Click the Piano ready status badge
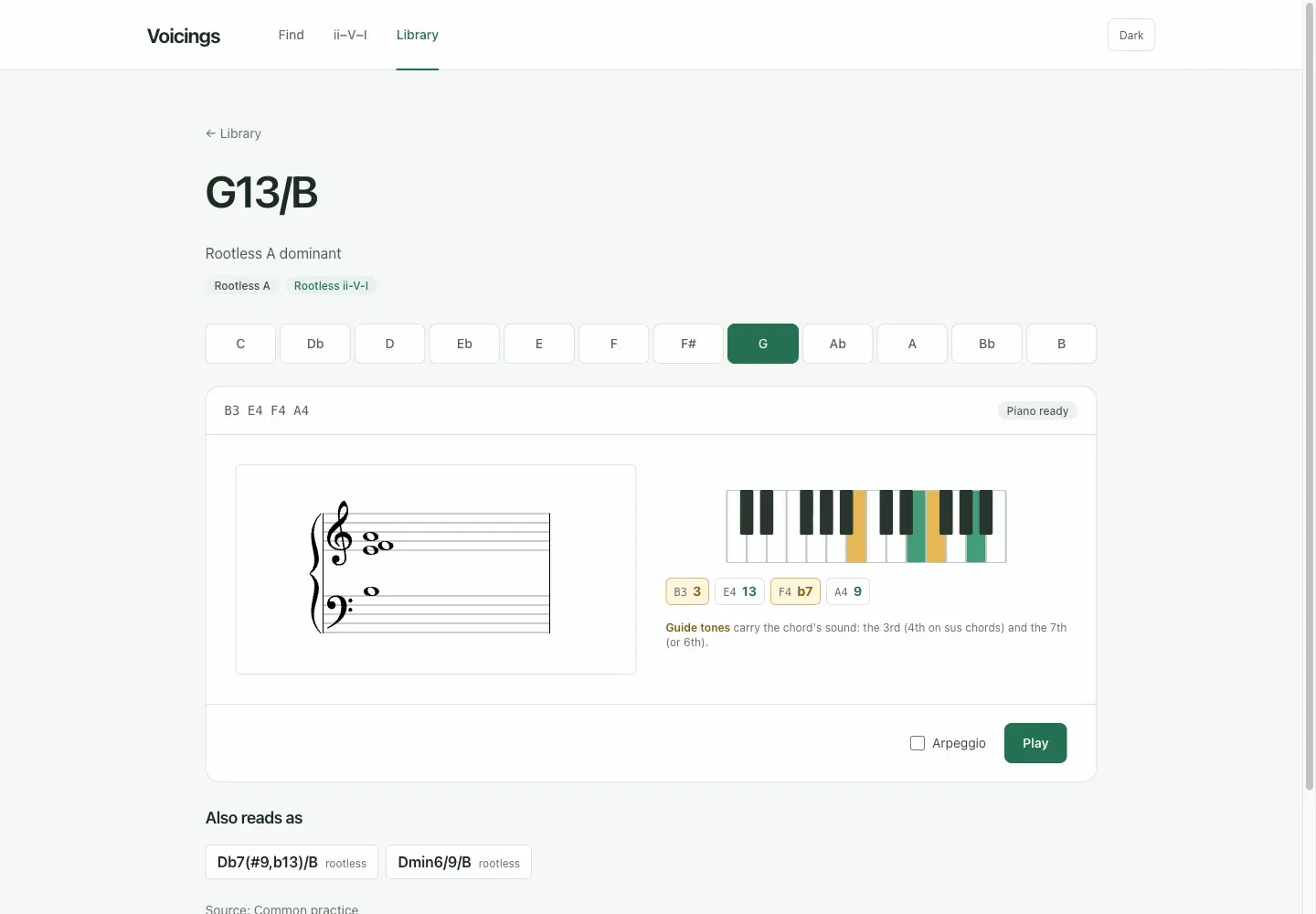The image size is (1316, 914). click(1037, 411)
